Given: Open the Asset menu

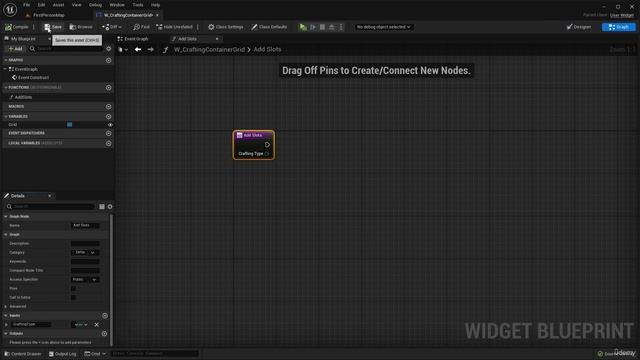Looking at the screenshot, I should [58, 5].
